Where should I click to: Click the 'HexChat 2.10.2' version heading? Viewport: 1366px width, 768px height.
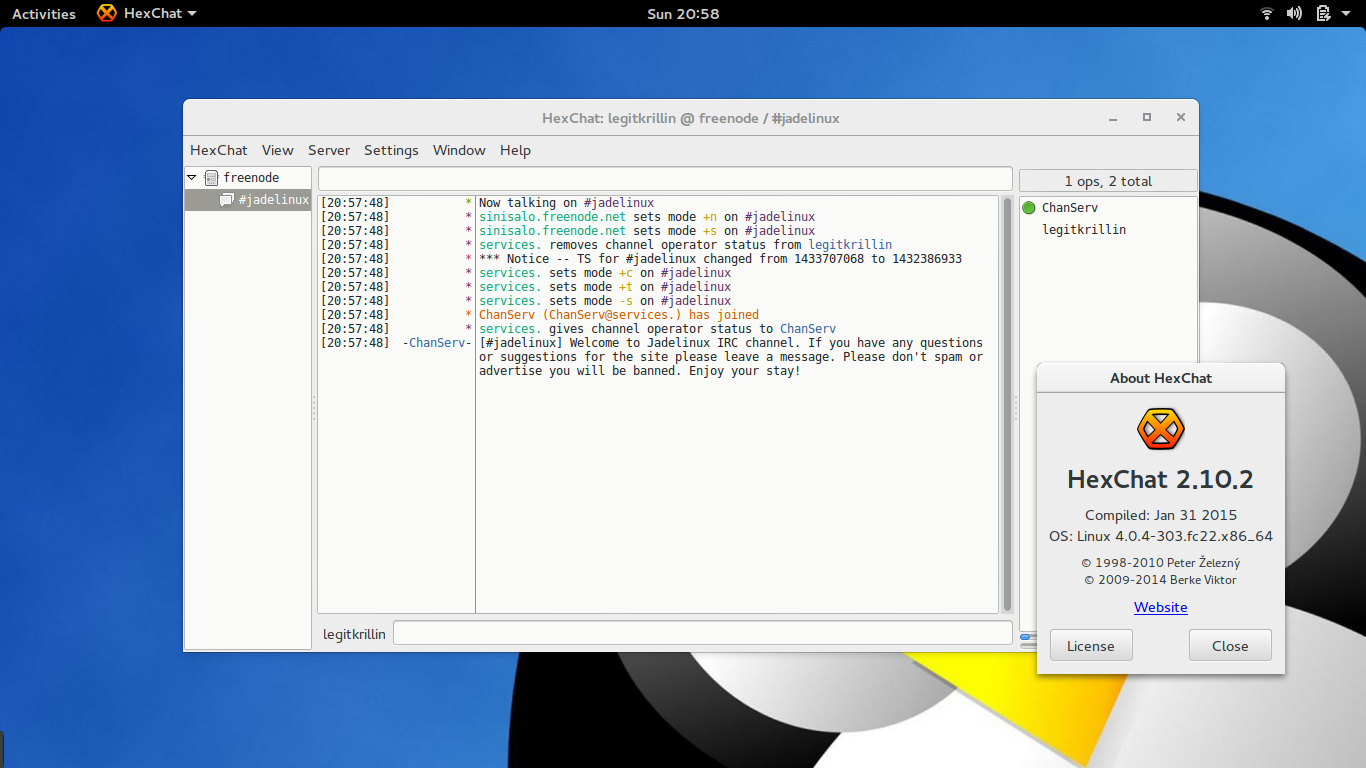pyautogui.click(x=1160, y=479)
